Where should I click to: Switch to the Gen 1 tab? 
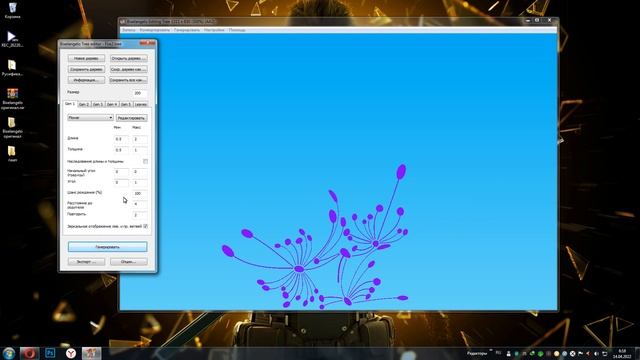coord(70,104)
